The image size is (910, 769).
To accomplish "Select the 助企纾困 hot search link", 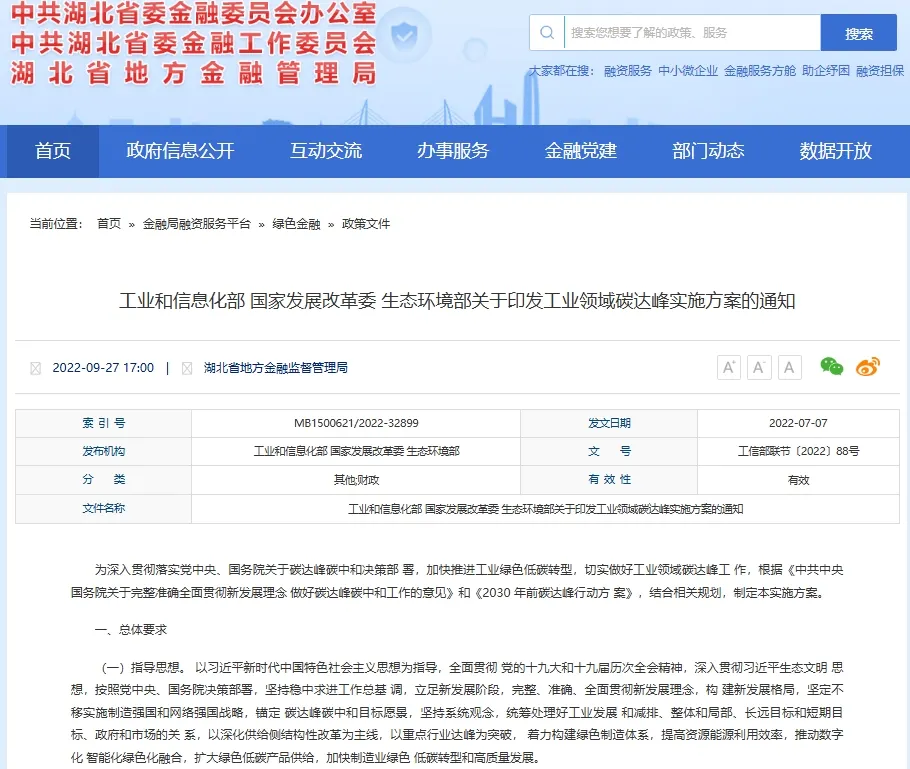I will 825,71.
